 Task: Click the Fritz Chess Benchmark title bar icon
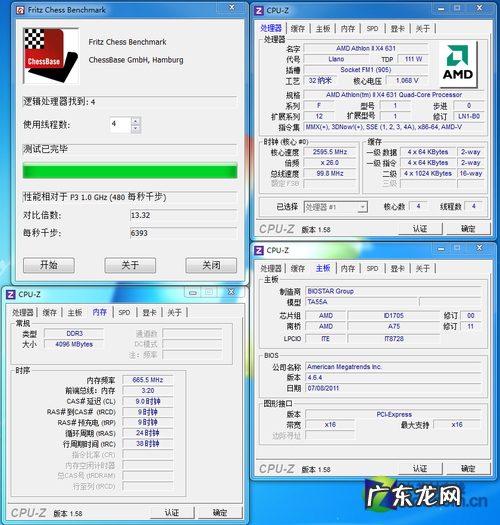tap(20, 10)
